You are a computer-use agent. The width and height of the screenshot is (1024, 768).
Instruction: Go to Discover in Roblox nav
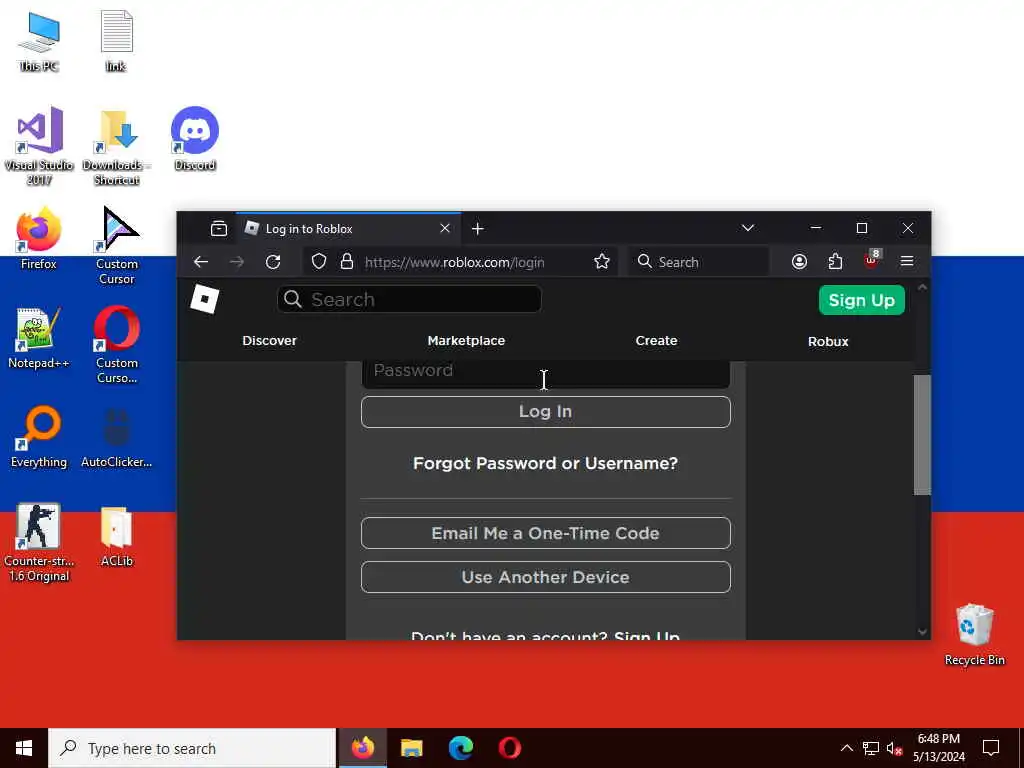[269, 341]
